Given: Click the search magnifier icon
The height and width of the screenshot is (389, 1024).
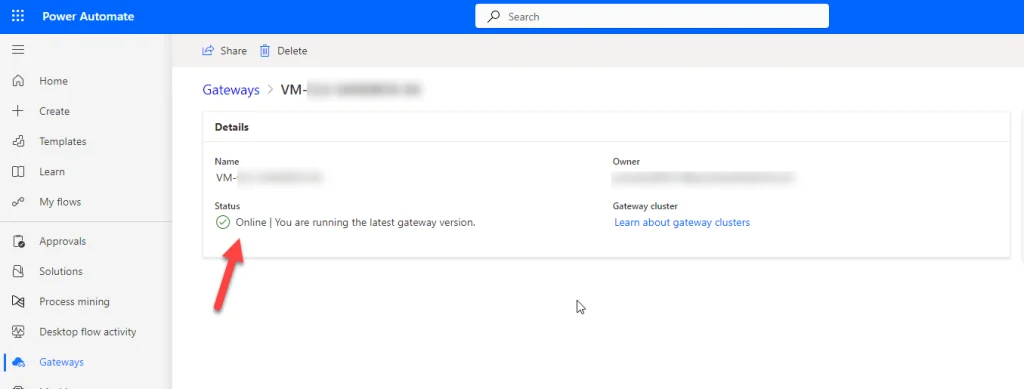Looking at the screenshot, I should coord(495,16).
